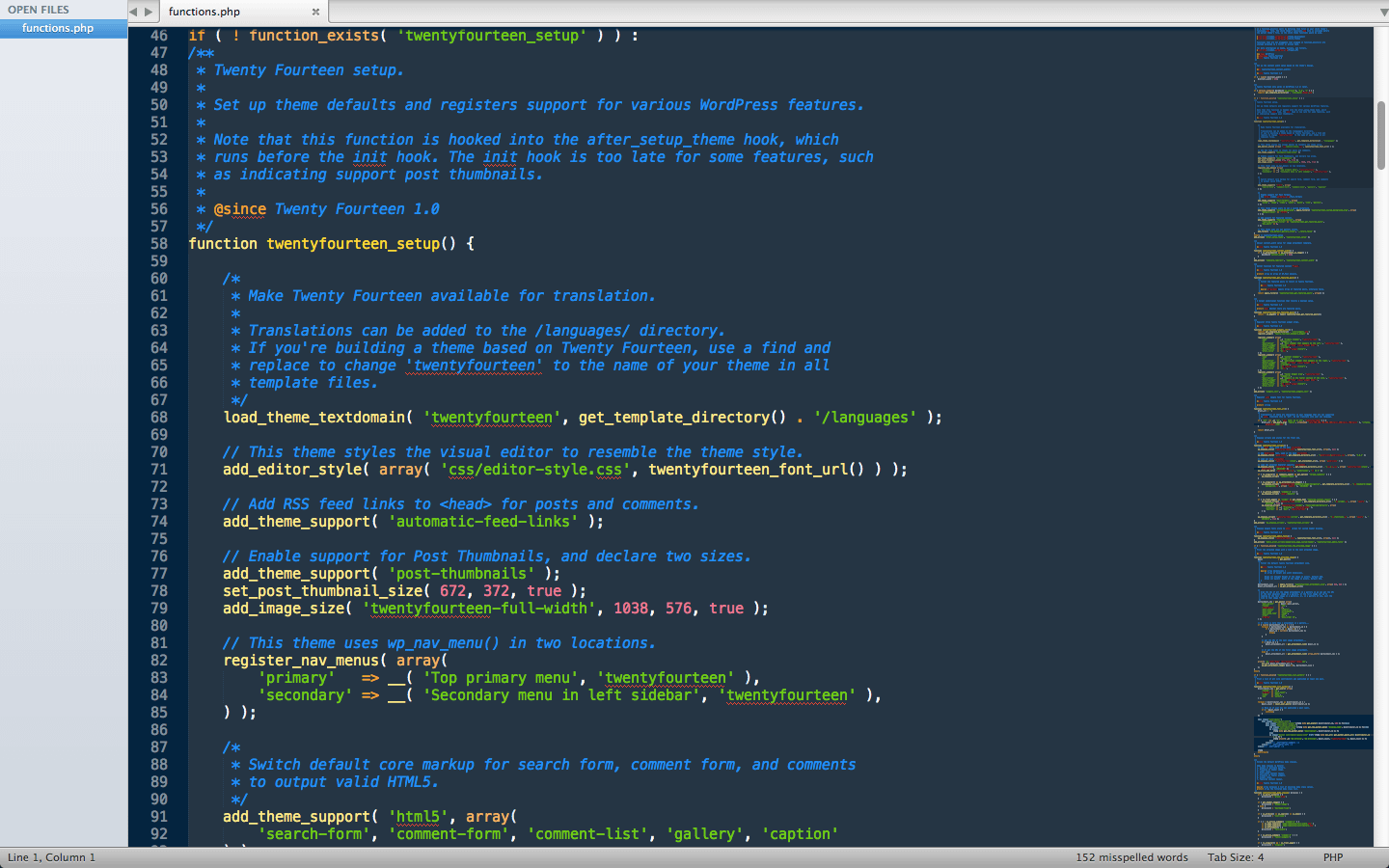Click the @since tag in the docblock

(239, 209)
